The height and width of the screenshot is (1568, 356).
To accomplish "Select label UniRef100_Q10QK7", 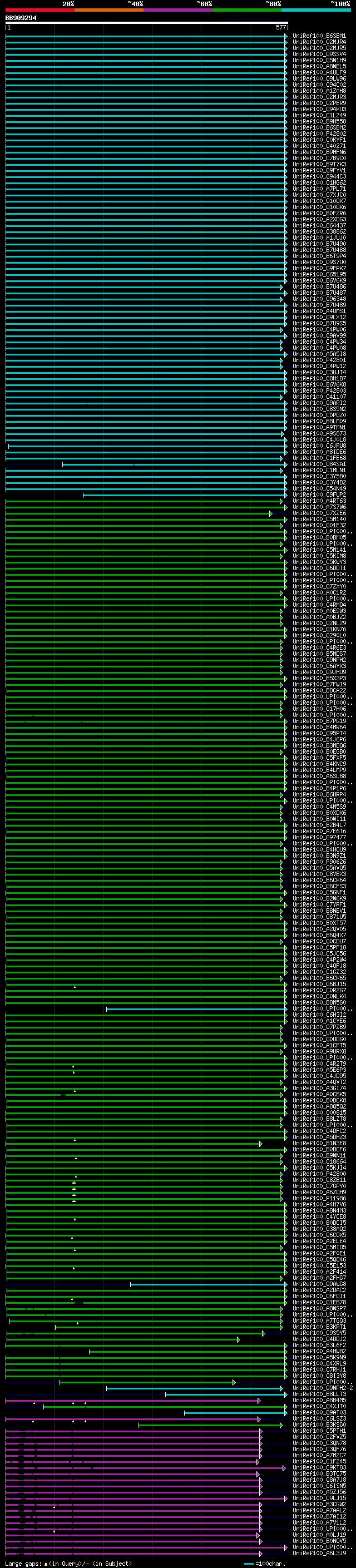I will pyautogui.click(x=319, y=201).
